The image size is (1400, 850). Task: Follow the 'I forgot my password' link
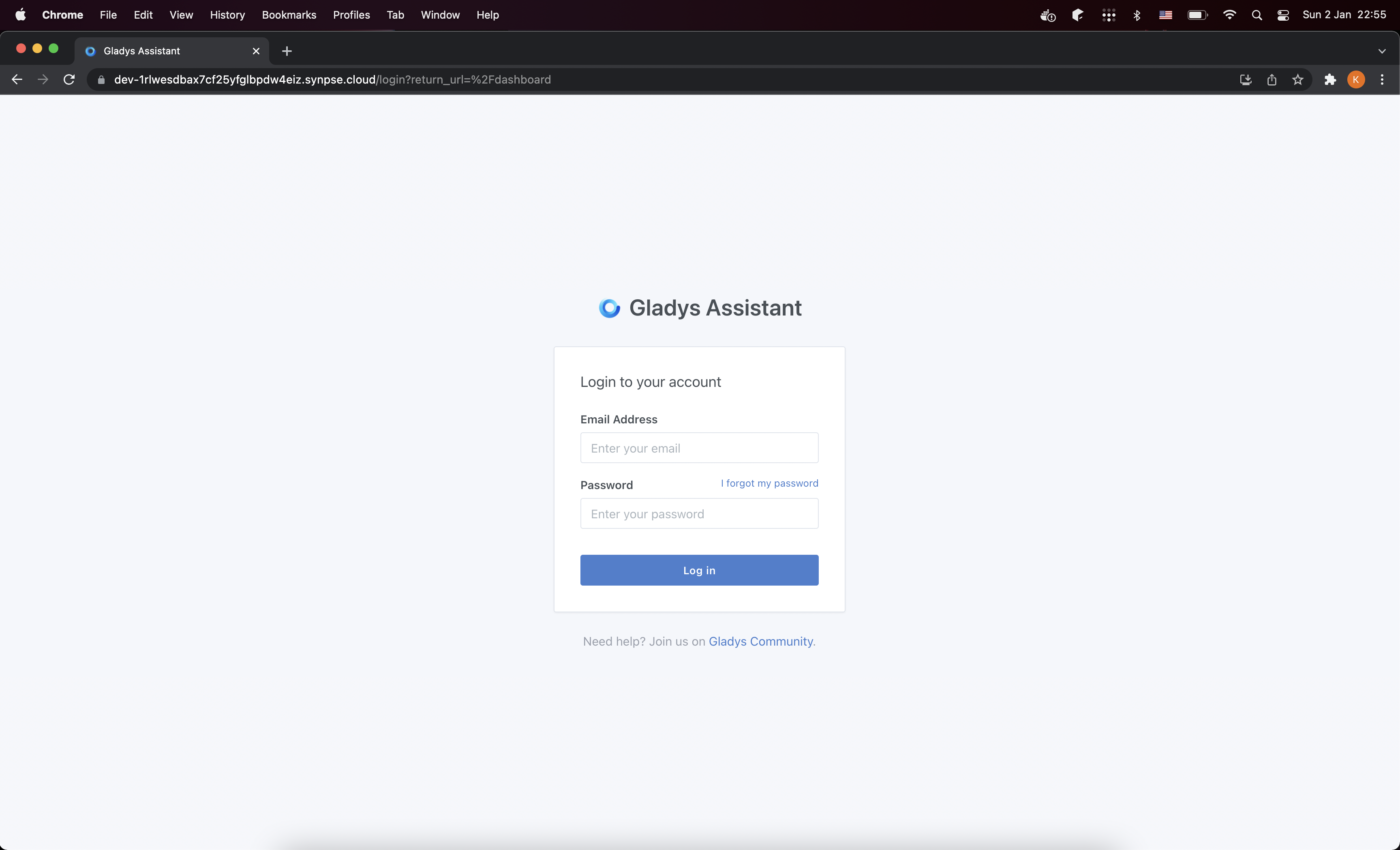click(x=769, y=483)
